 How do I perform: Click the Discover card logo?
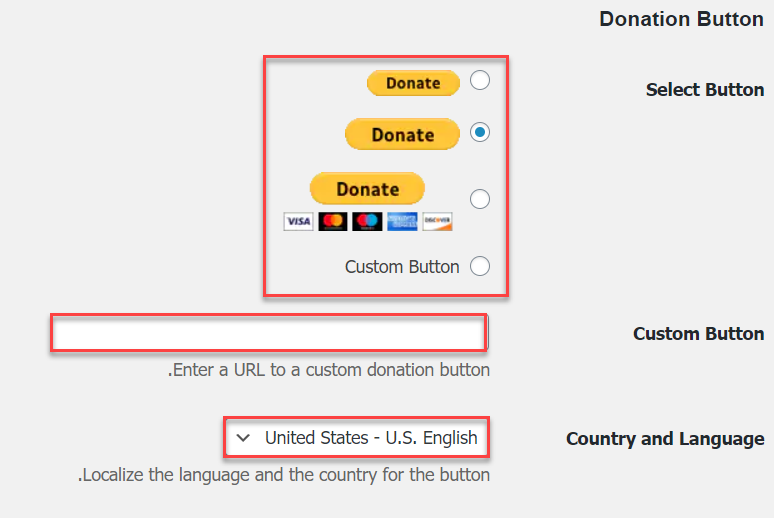(x=437, y=221)
